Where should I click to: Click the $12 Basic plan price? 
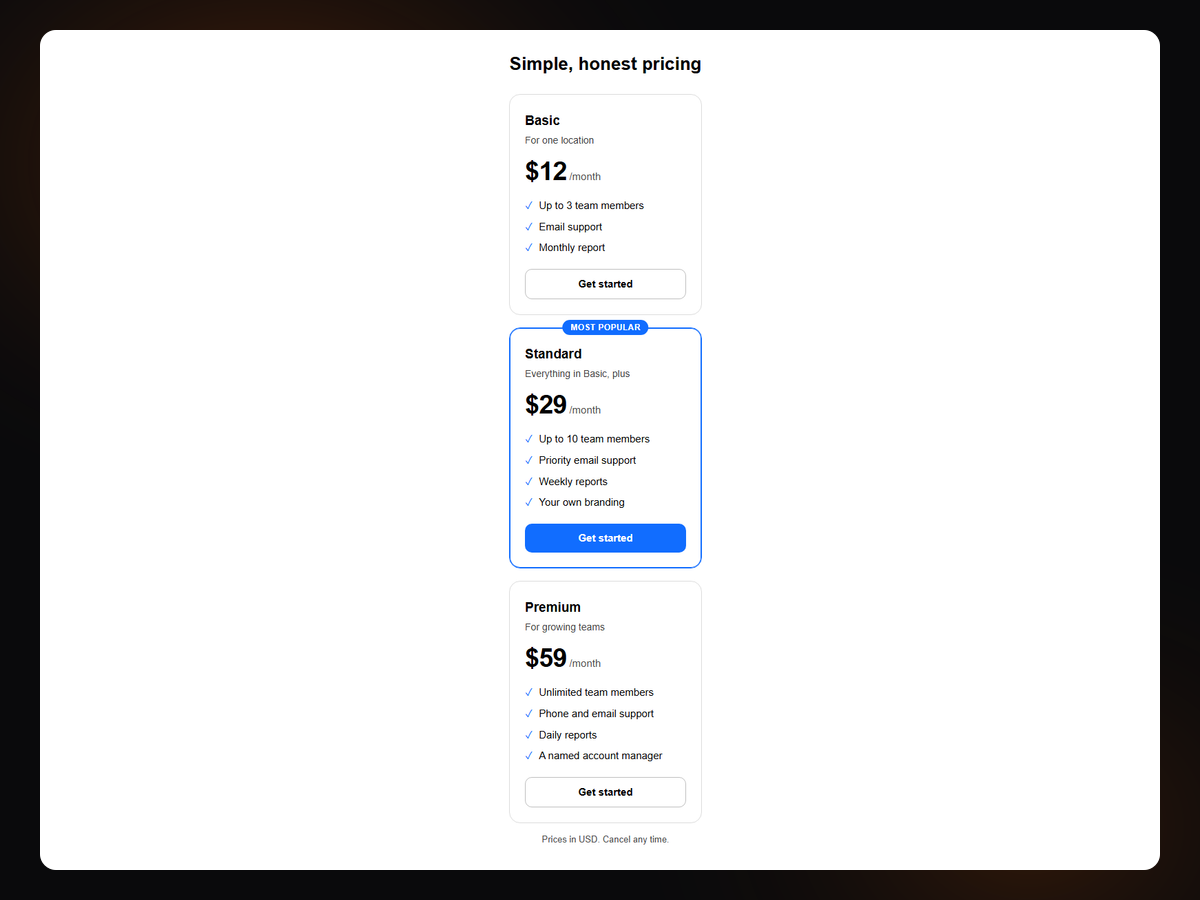pyautogui.click(x=546, y=171)
